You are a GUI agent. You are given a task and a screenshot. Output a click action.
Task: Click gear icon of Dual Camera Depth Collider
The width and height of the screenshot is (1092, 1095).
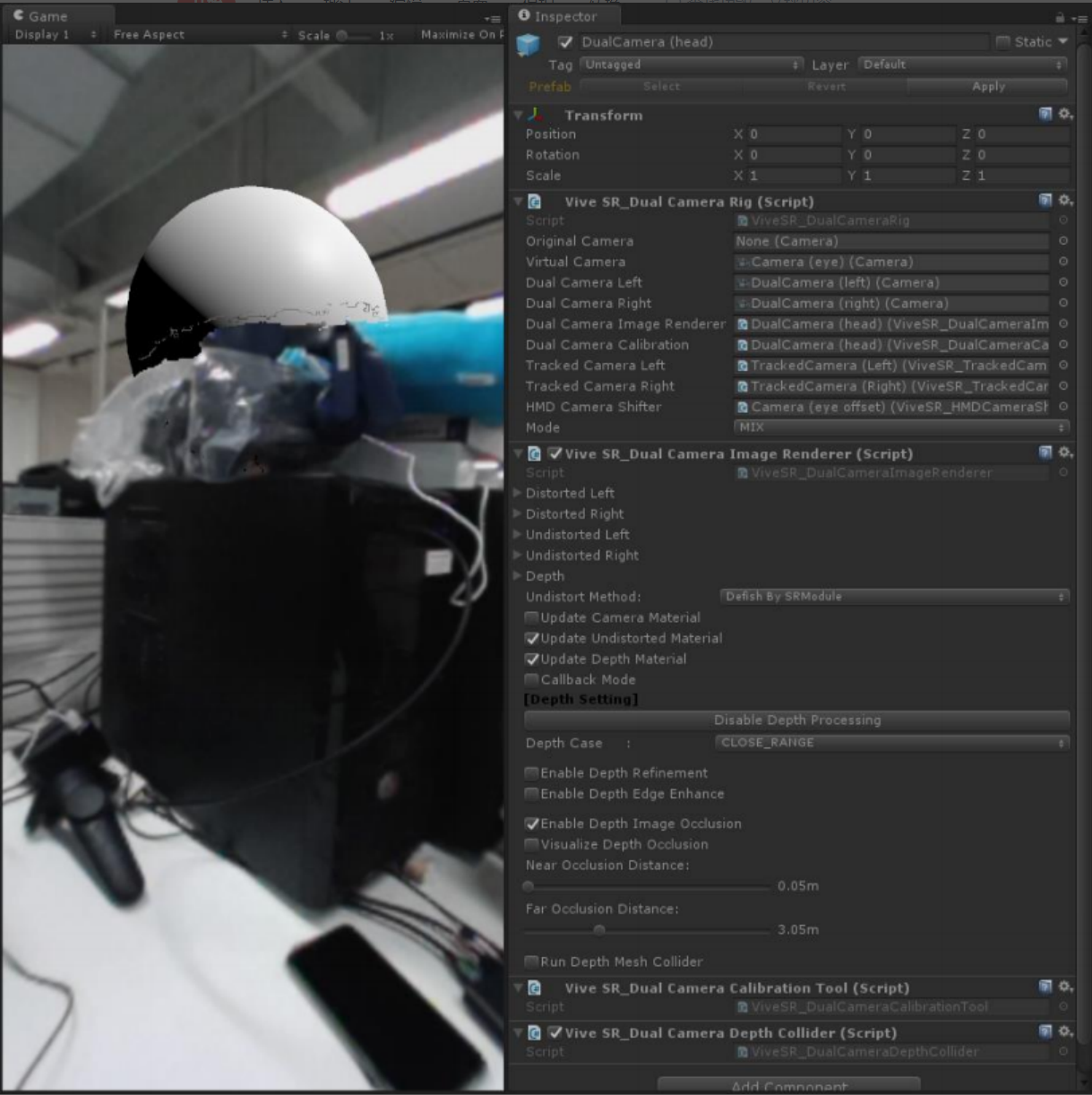click(x=1065, y=1031)
